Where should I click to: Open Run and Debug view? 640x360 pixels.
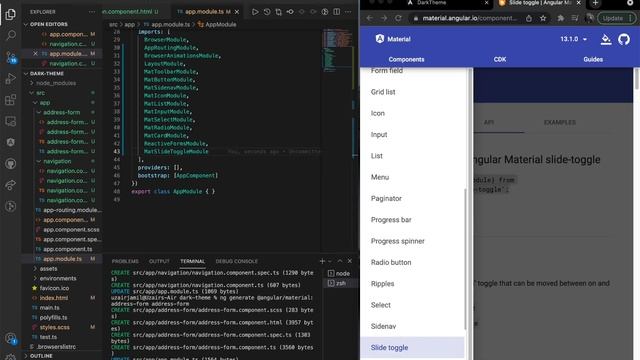11,78
